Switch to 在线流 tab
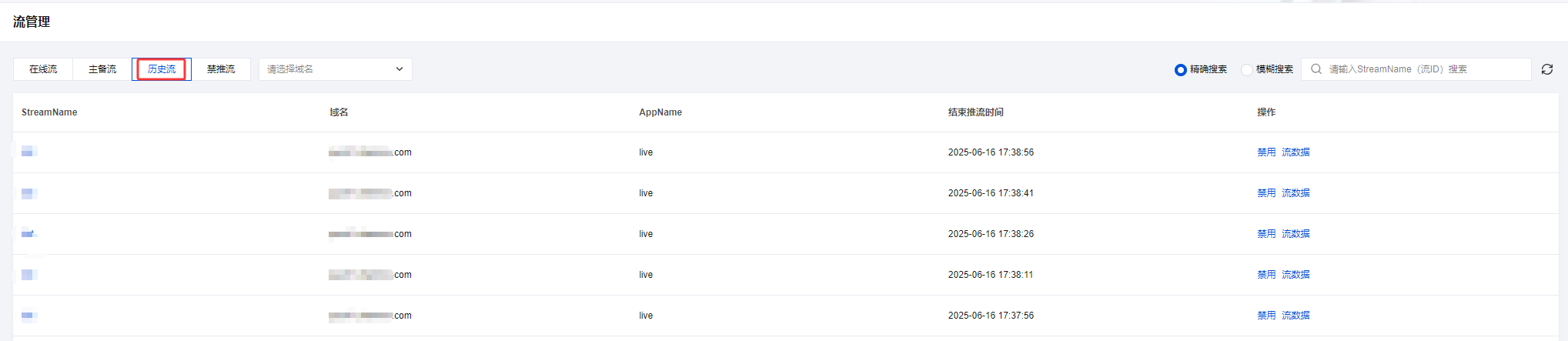This screenshot has width=1568, height=341. coord(43,69)
